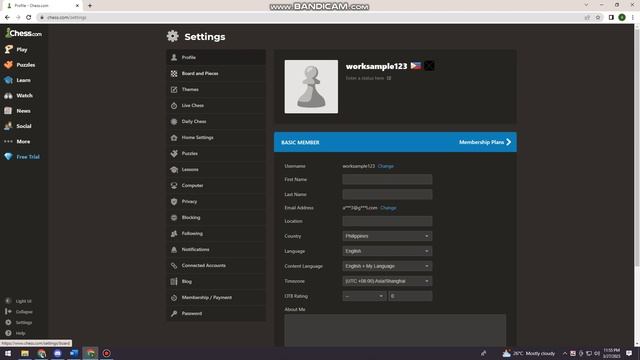Screen dimensions: 640x360
Task: Click the Chess.com logo
Action: tap(24, 33)
